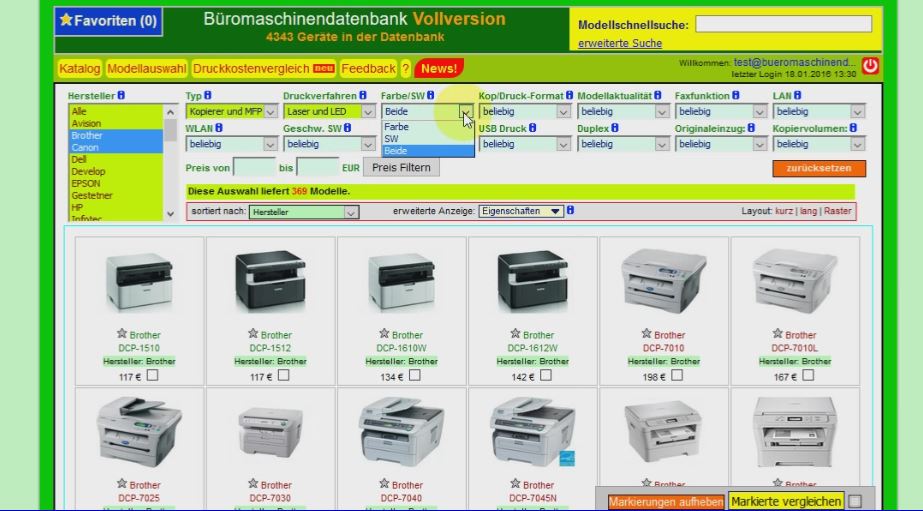Click the info icon beside USB Druck

point(533,128)
